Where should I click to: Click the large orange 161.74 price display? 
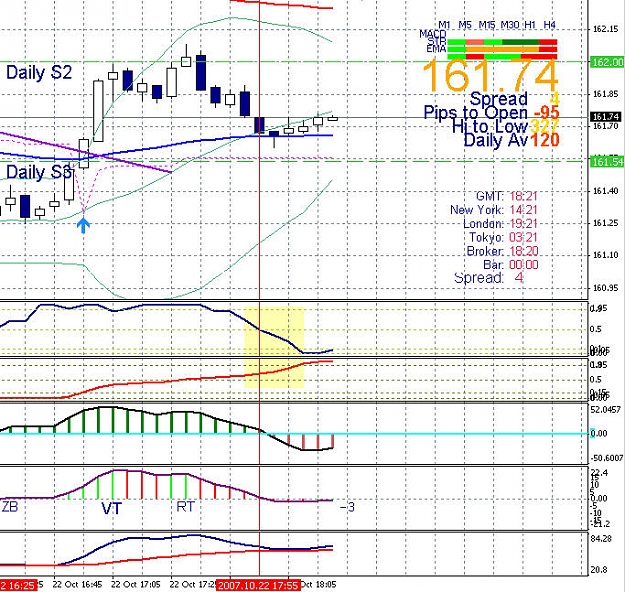490,76
